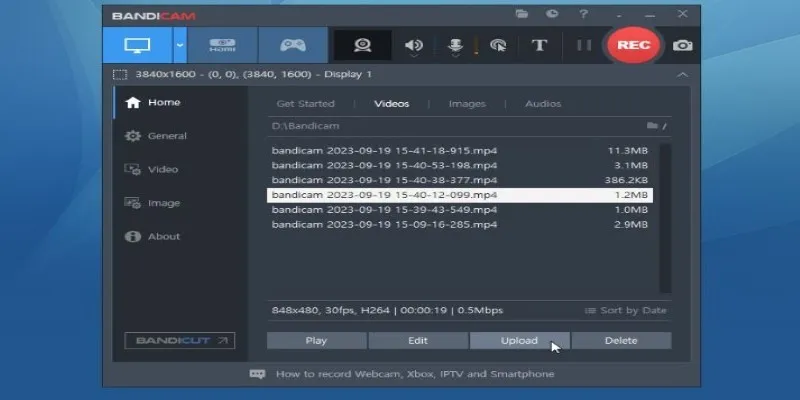Select Screen Recording mode monitor icon
Image resolution: width=800 pixels, height=400 pixels.
[x=137, y=45]
